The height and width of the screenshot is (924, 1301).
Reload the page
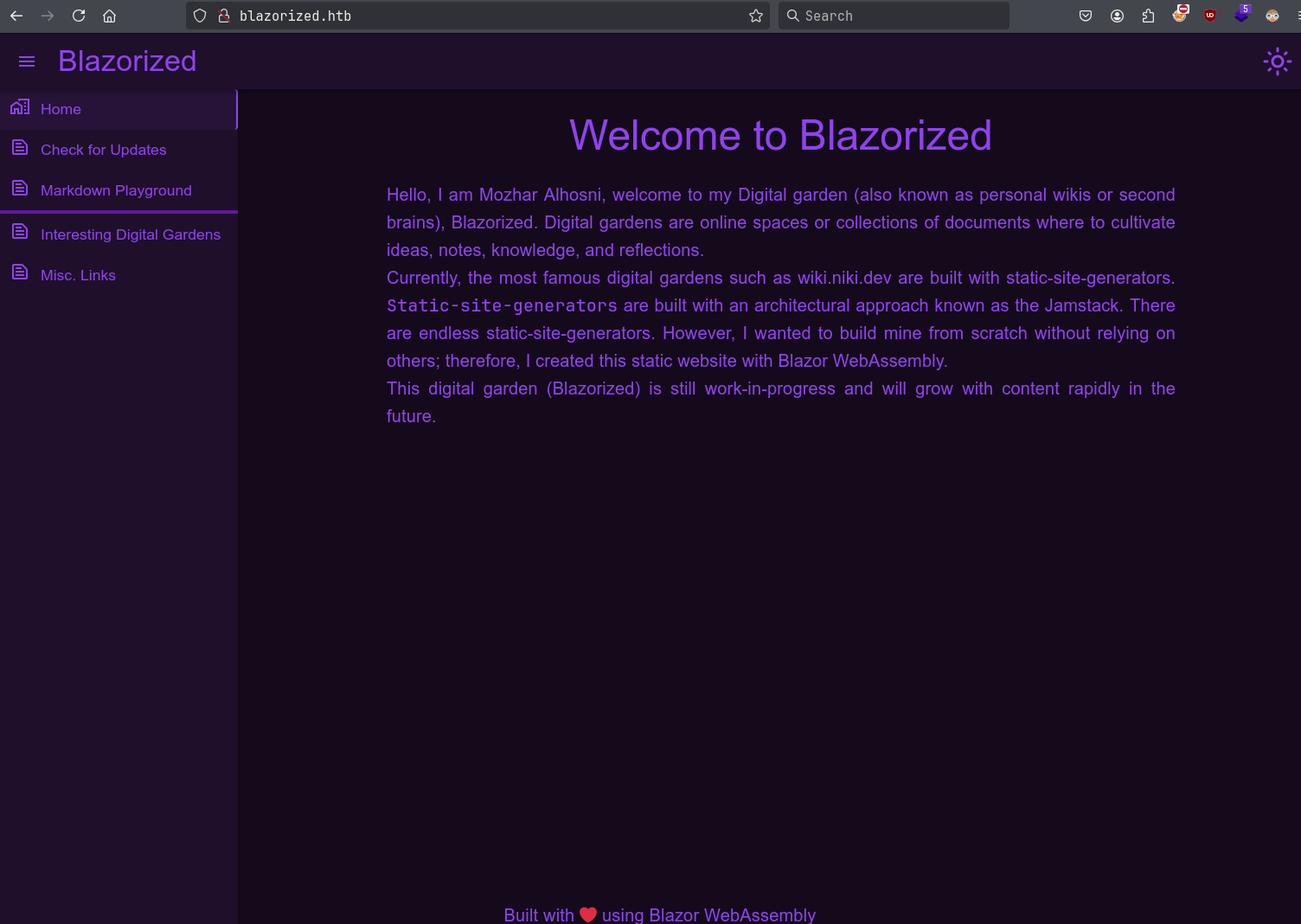[x=79, y=16]
